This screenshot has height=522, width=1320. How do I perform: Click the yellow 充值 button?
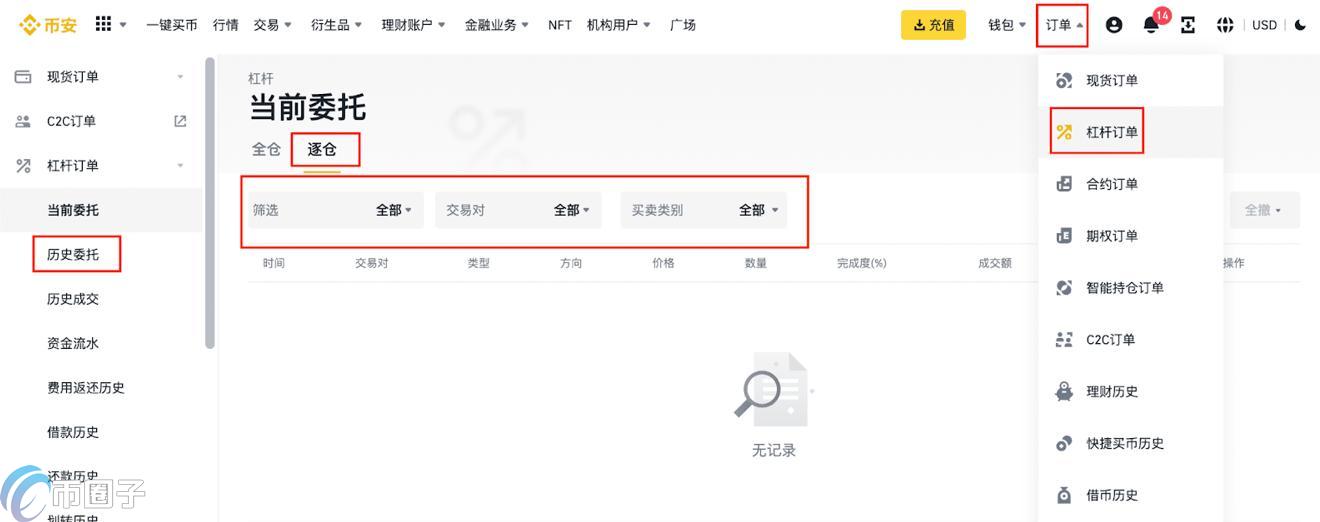(933, 25)
